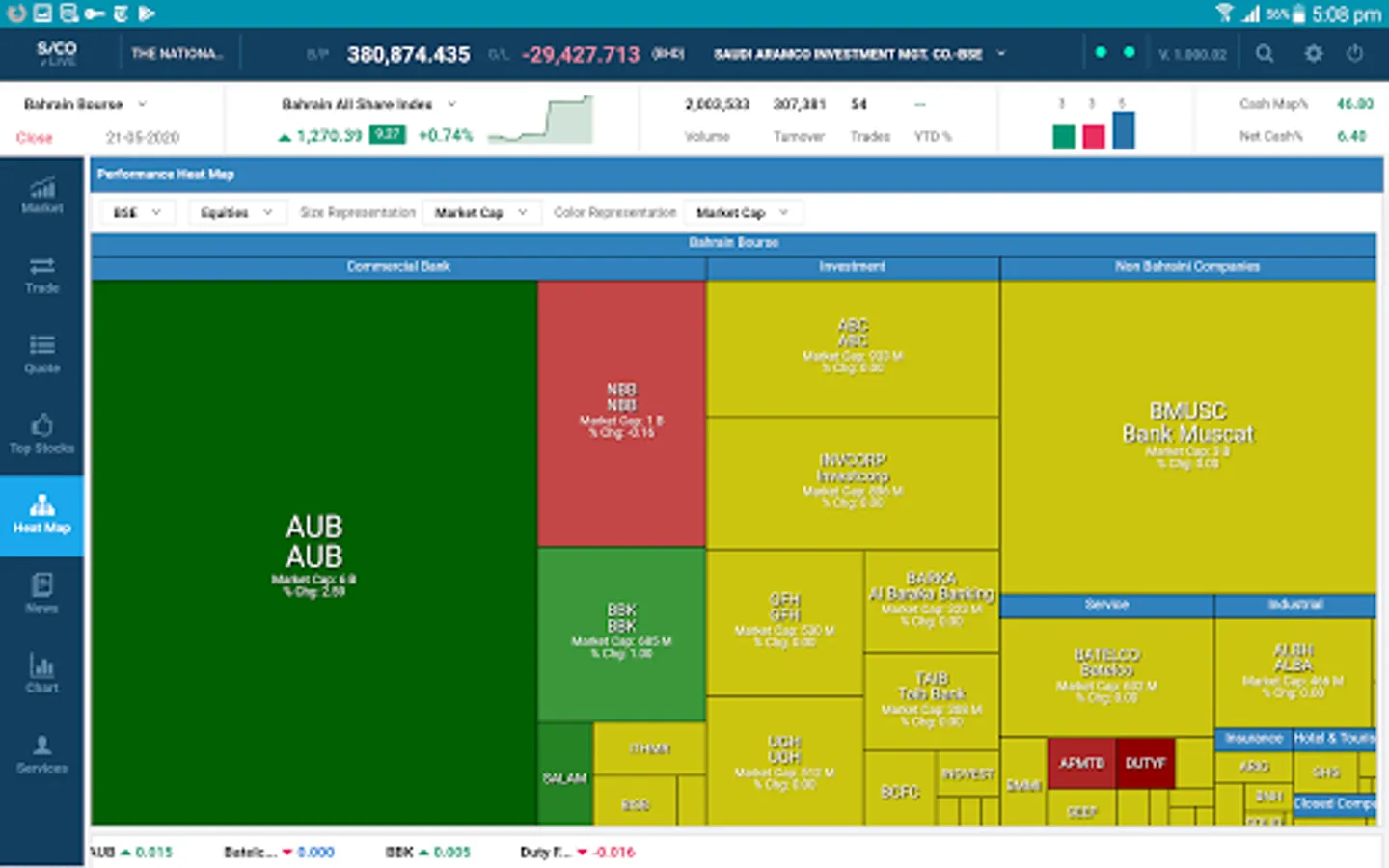This screenshot has width=1389, height=868.
Task: Click the 380,874.435 buying power value
Action: pyautogui.click(x=408, y=55)
